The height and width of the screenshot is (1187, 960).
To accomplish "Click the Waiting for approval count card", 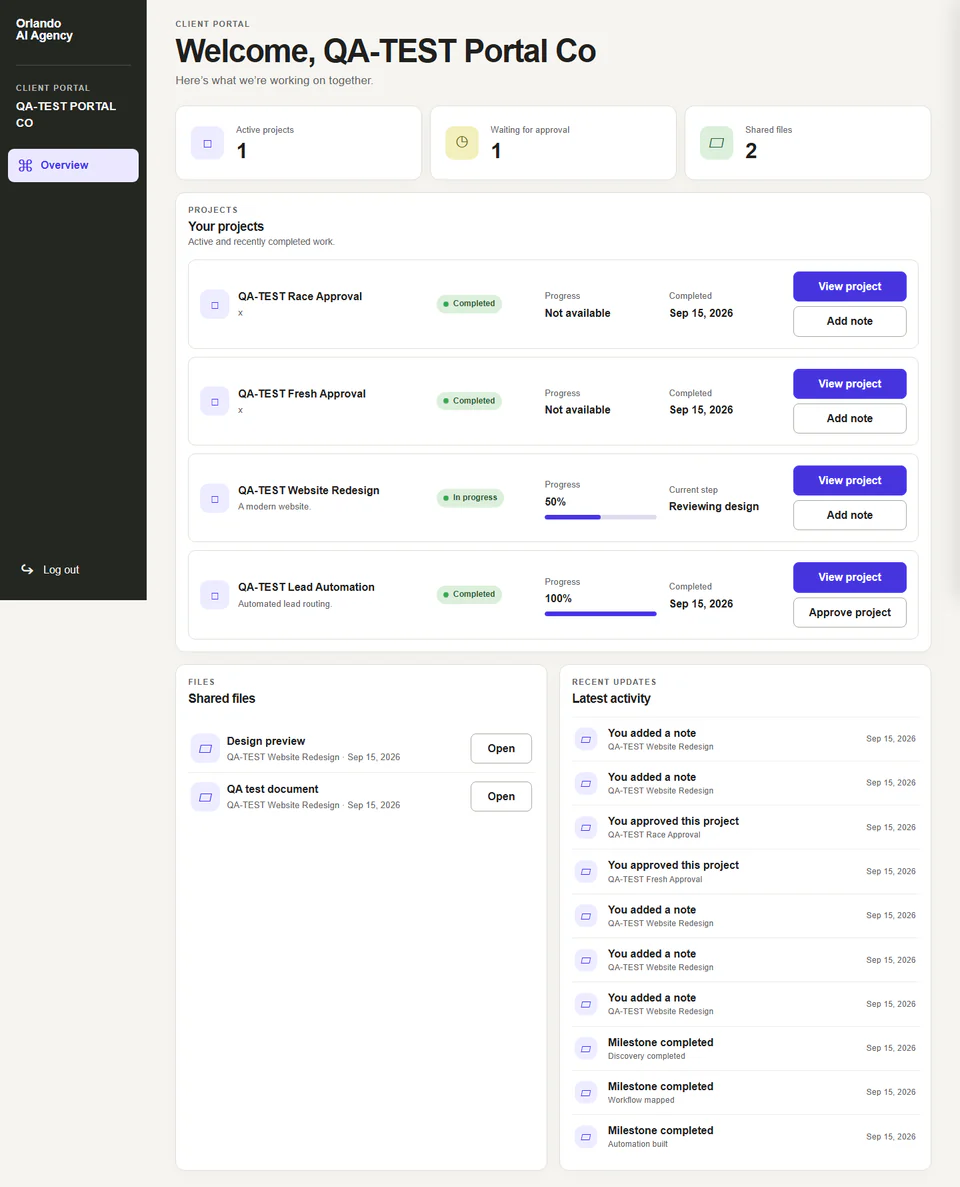I will coord(553,143).
